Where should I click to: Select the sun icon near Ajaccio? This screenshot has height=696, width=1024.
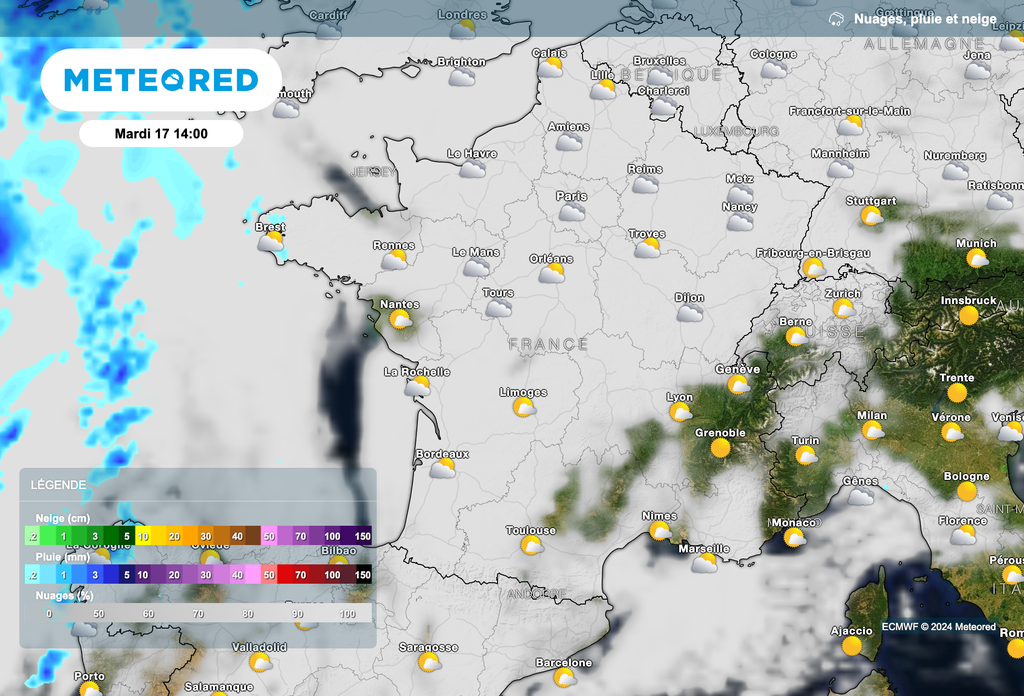[851, 644]
